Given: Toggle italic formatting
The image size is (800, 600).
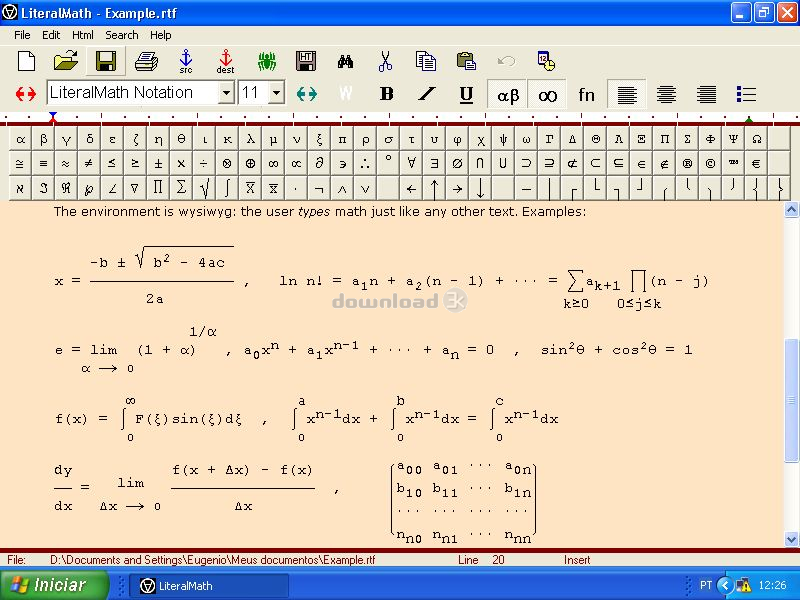Looking at the screenshot, I should [x=427, y=94].
